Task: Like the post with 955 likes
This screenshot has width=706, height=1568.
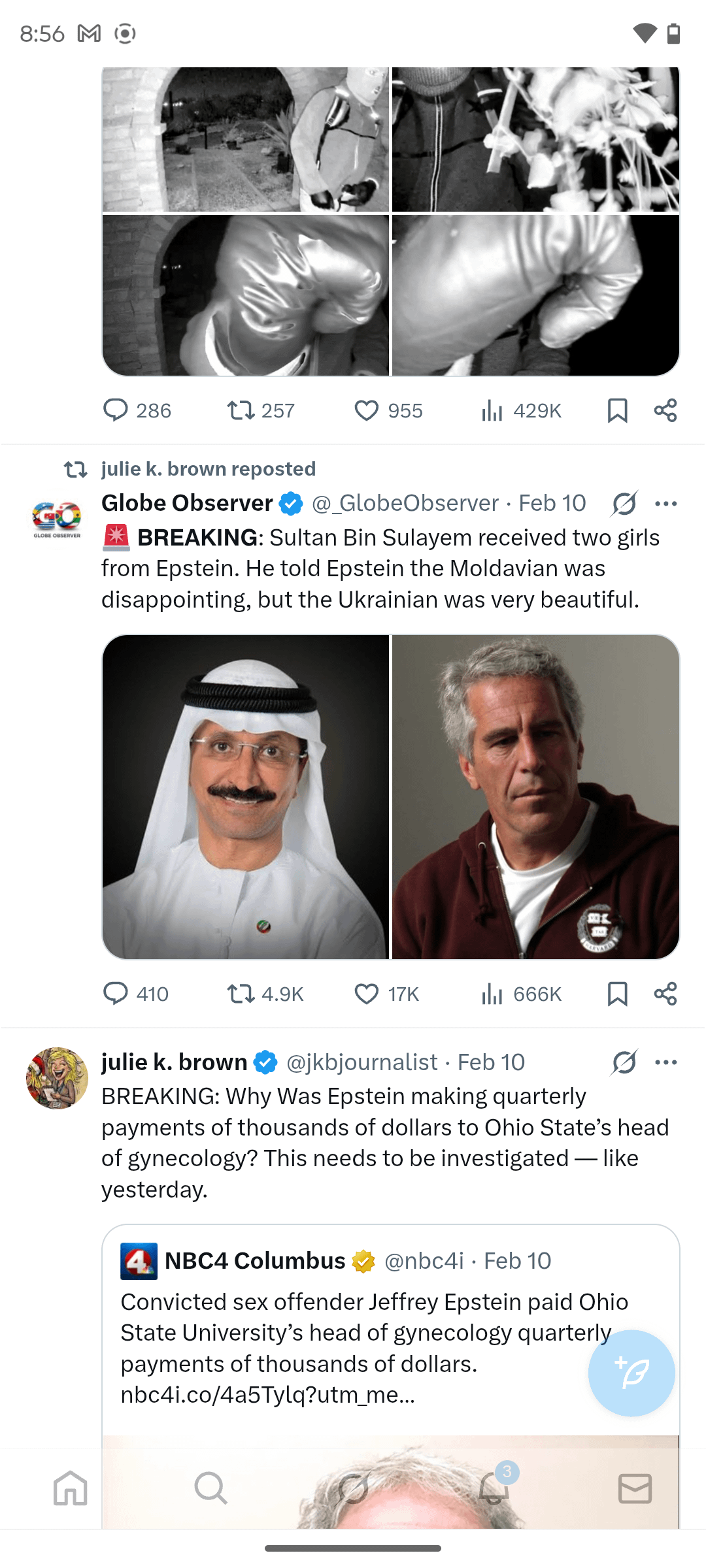Action: [366, 410]
